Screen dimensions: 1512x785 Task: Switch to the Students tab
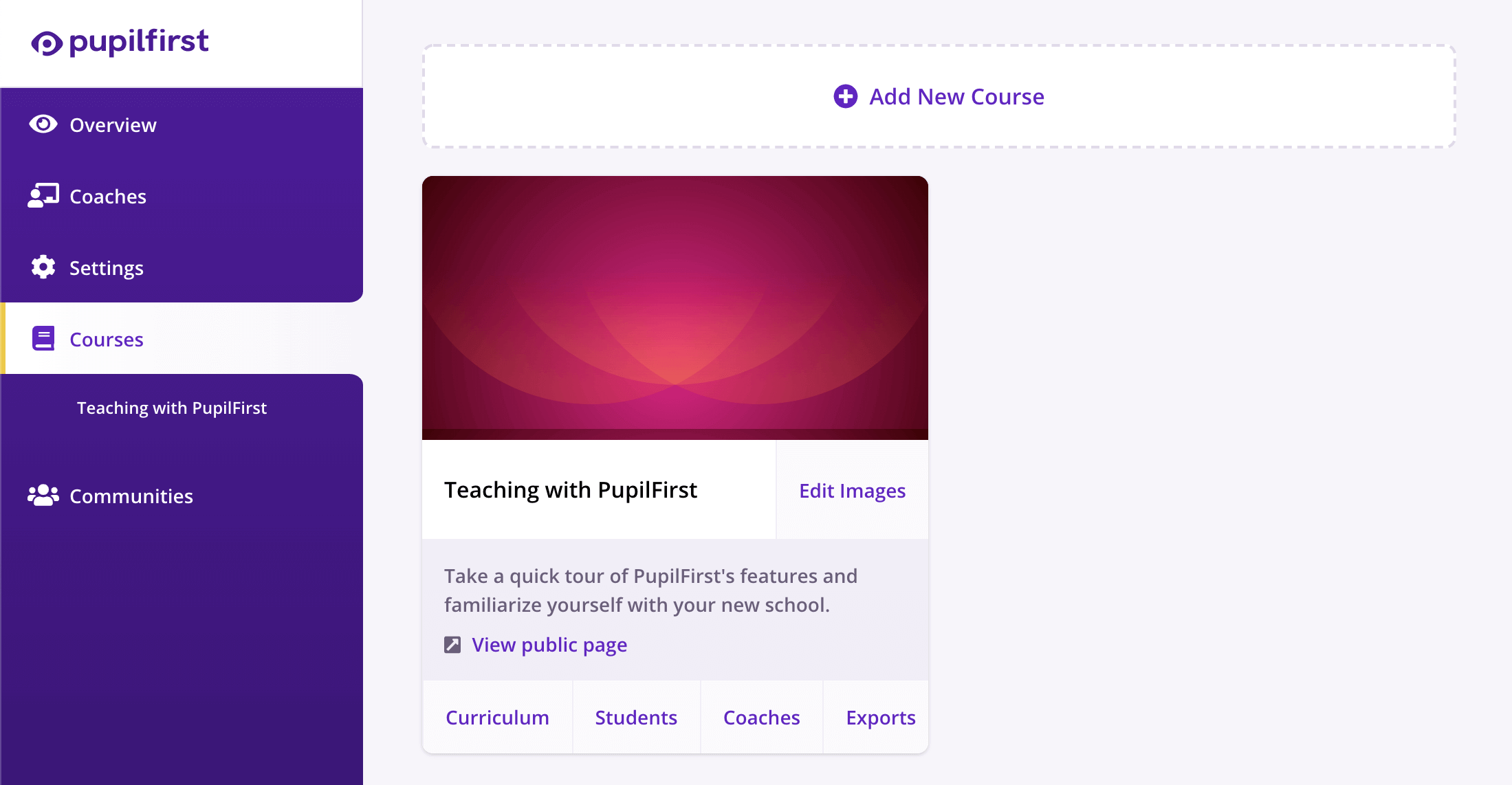[x=636, y=717]
